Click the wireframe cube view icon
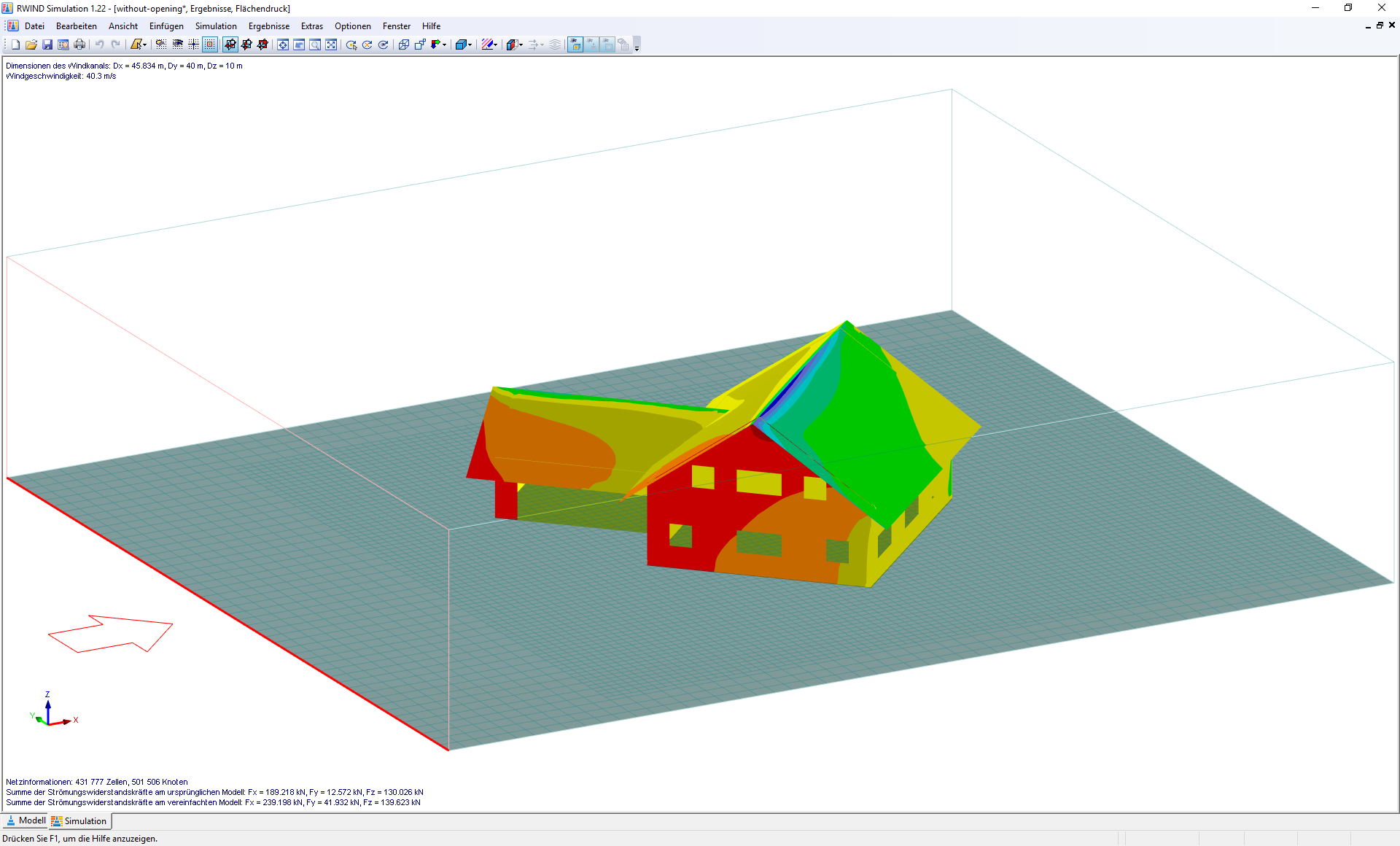Screen dimensions: 1400x846 (403, 44)
